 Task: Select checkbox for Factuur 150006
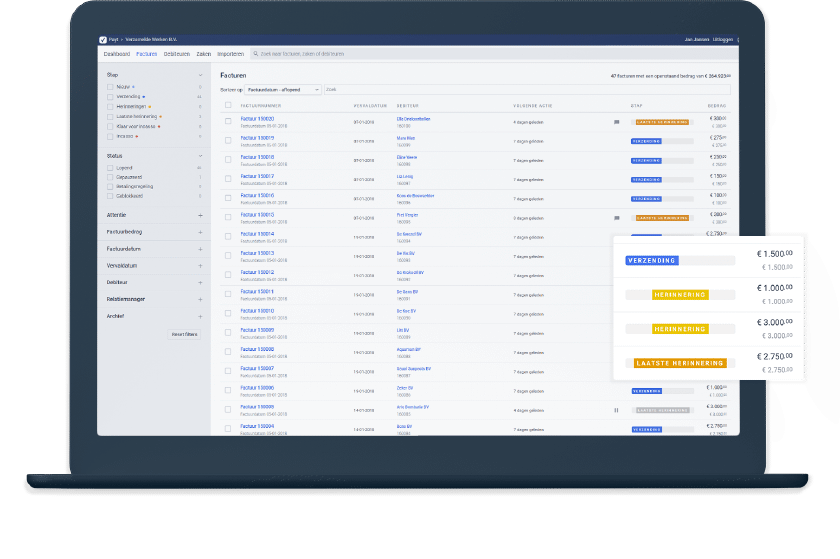point(228,390)
